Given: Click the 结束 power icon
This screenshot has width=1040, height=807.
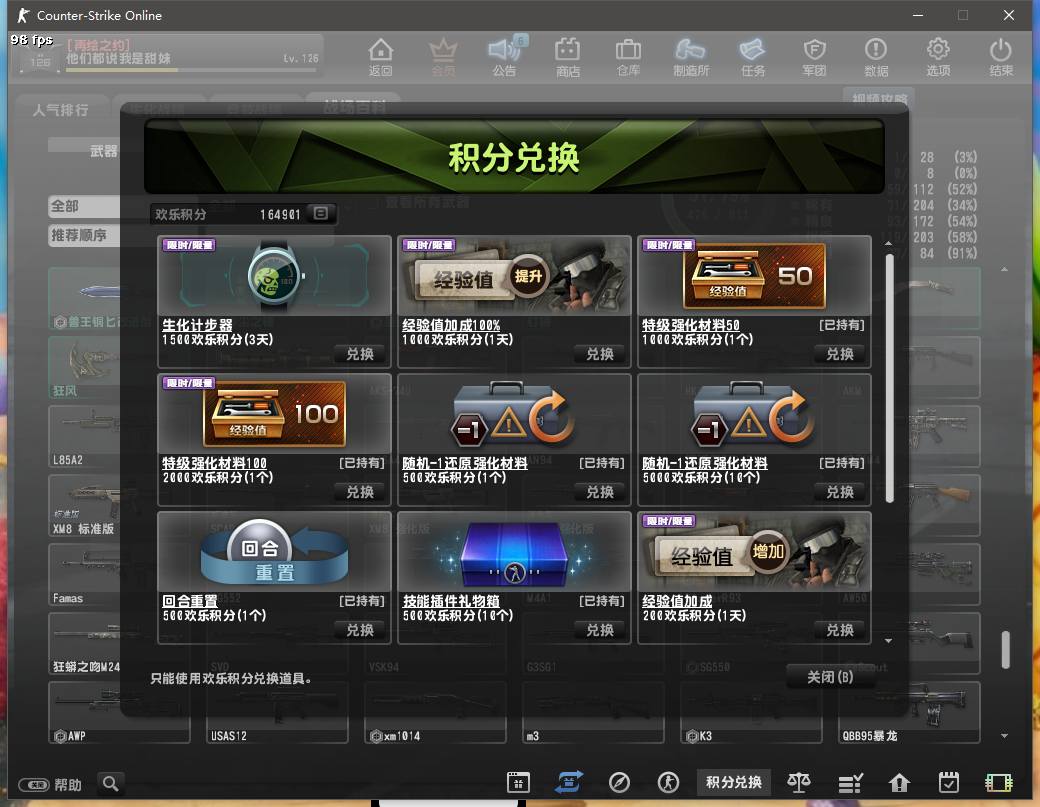Looking at the screenshot, I should tap(1000, 57).
